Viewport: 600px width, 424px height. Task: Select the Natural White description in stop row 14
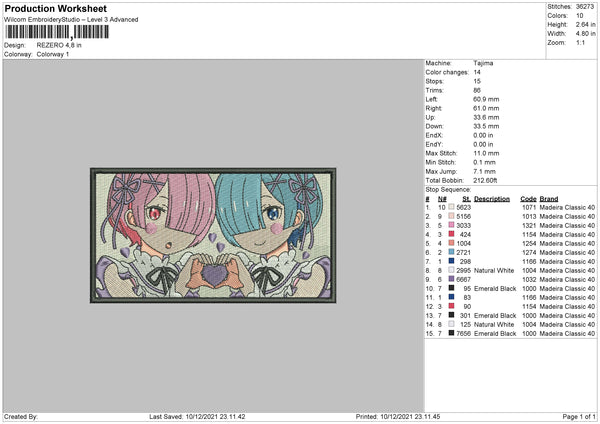(494, 325)
